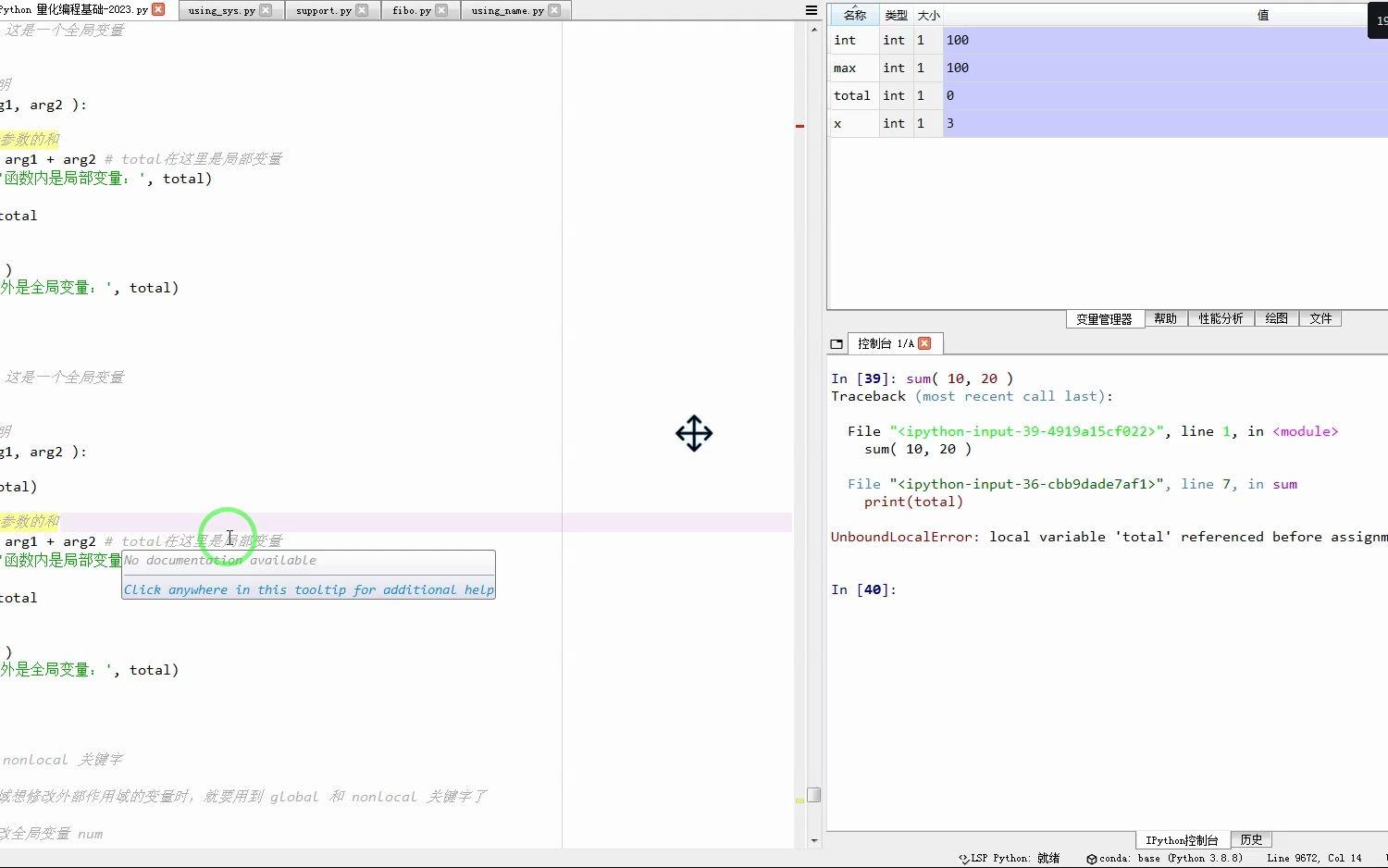Click conda: base (Python 3.8.8) status
The image size is (1388, 868).
tap(1171, 859)
